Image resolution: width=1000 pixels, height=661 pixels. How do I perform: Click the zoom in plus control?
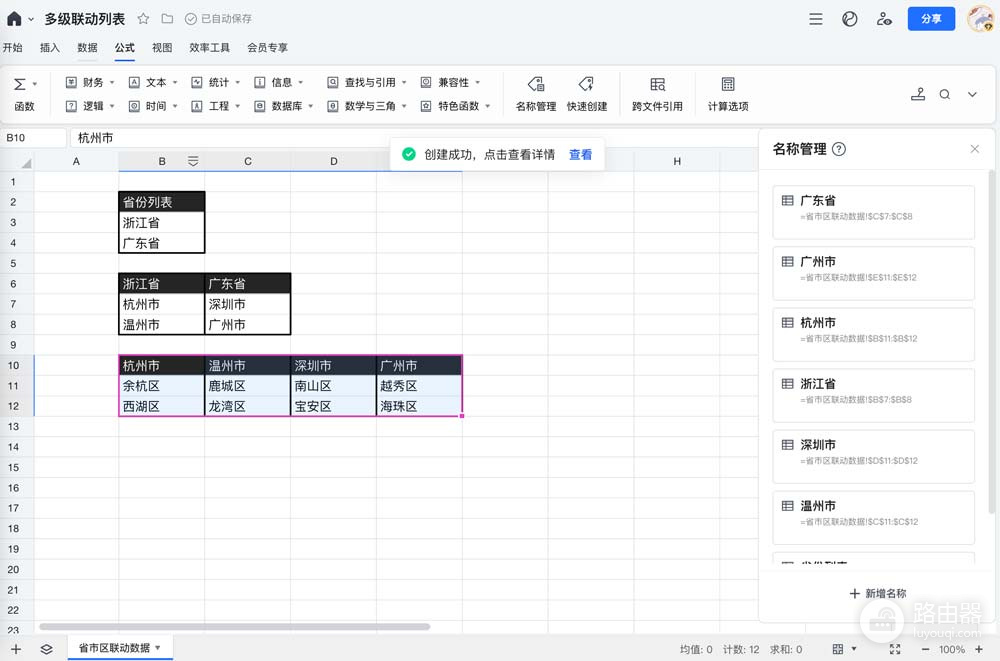pyautogui.click(x=979, y=650)
